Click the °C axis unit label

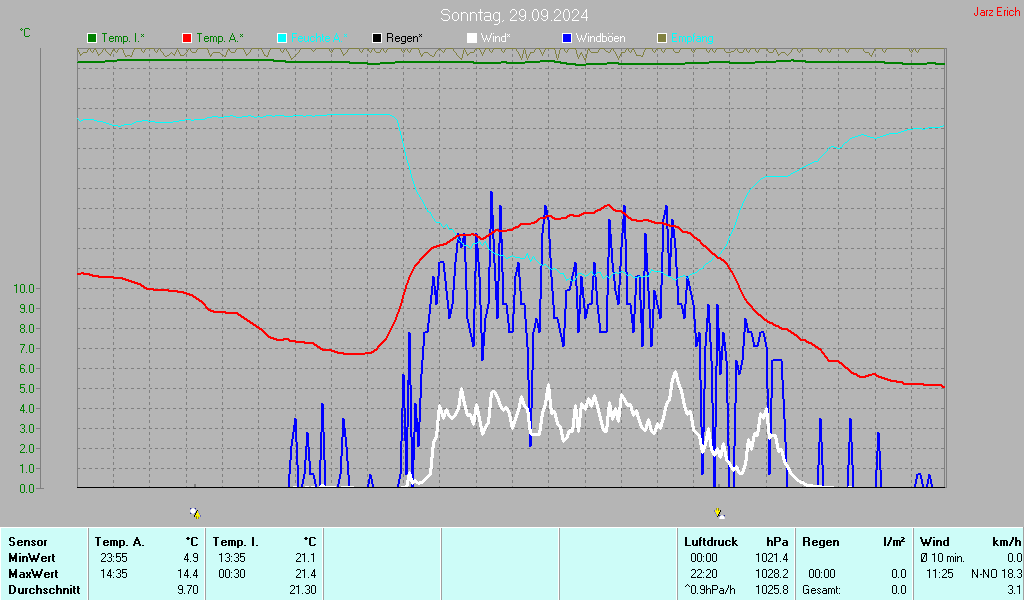[25, 33]
